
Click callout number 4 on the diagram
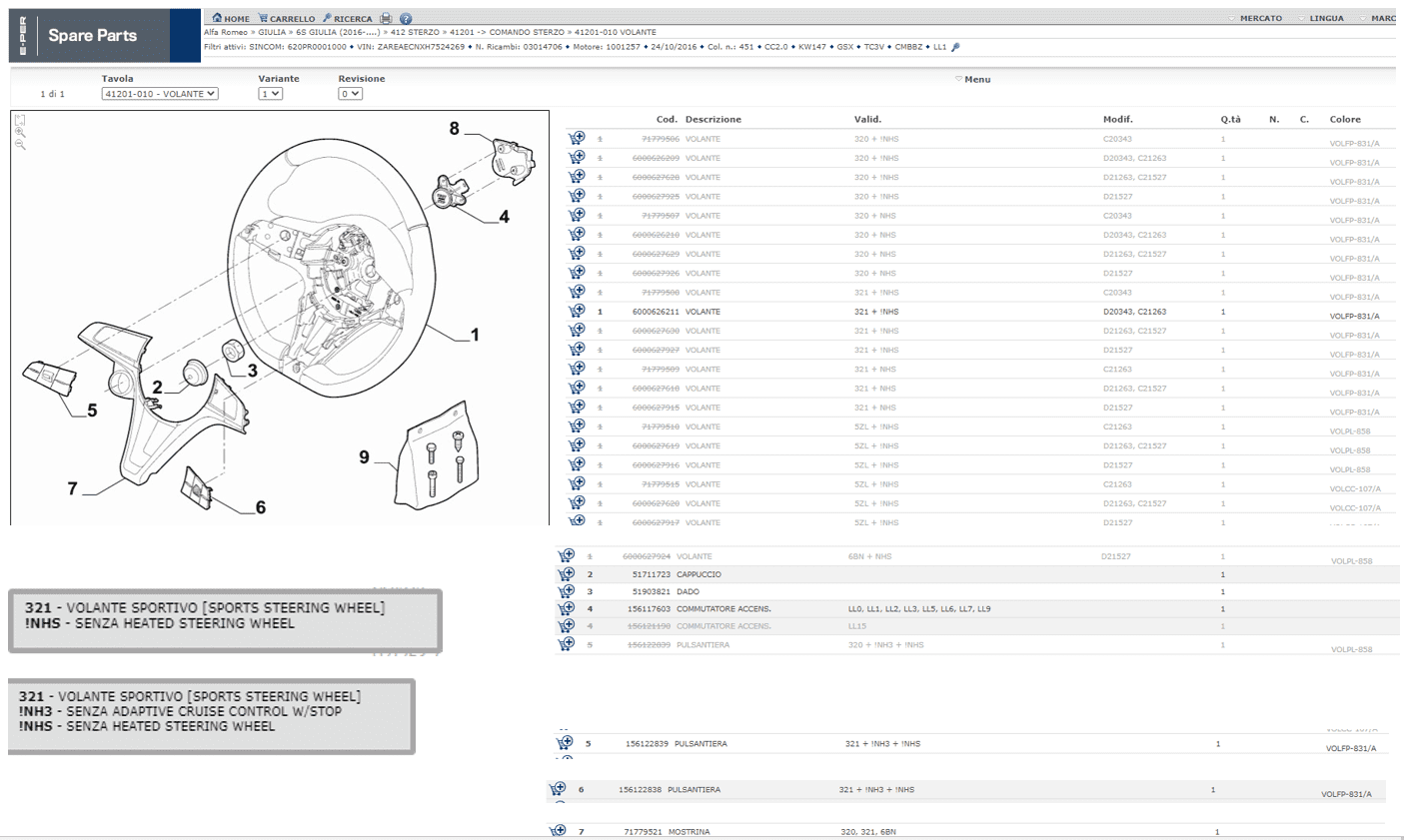point(504,216)
